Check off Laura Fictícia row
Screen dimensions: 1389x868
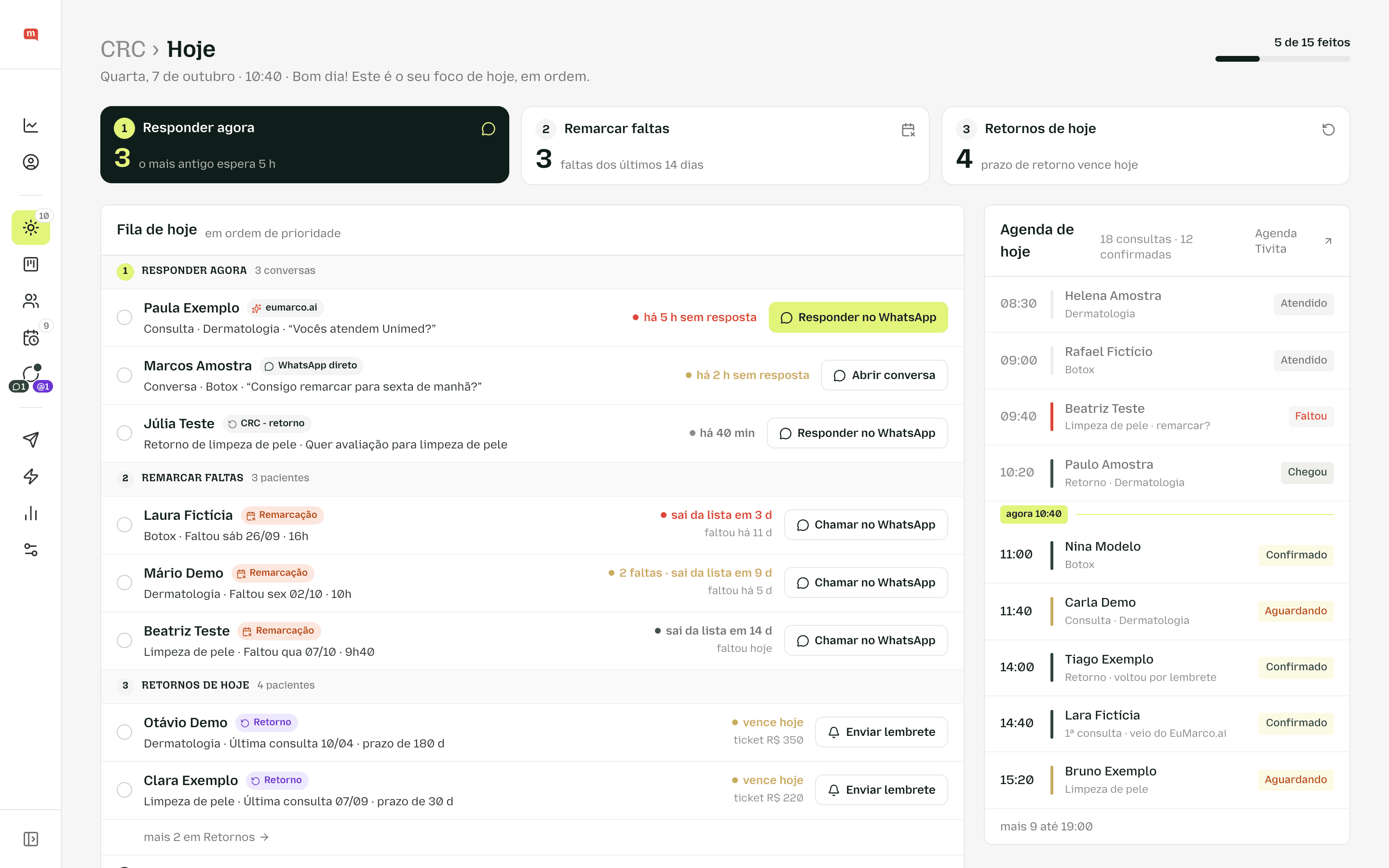(x=124, y=525)
